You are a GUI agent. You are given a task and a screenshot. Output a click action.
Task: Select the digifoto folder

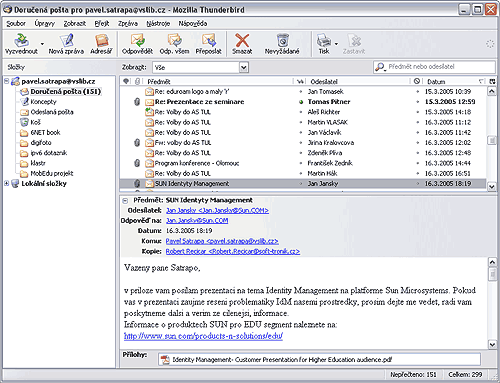[36, 143]
